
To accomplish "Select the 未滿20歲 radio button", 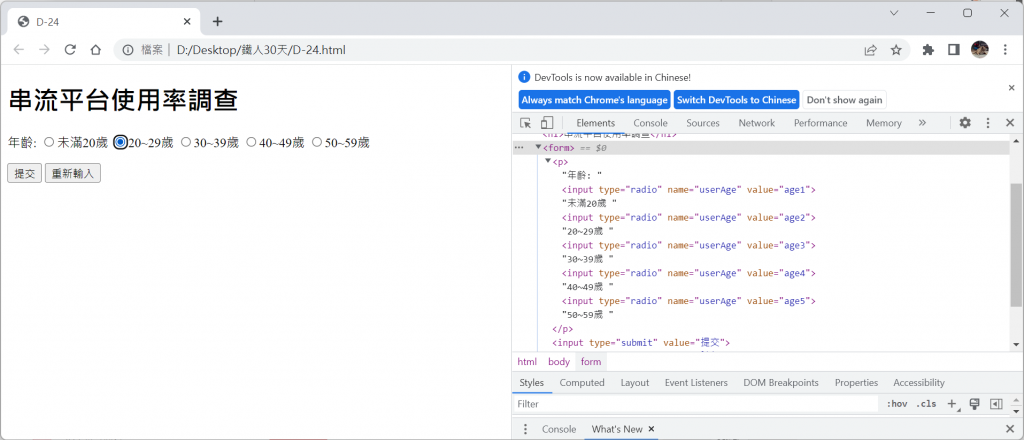I will click(49, 142).
